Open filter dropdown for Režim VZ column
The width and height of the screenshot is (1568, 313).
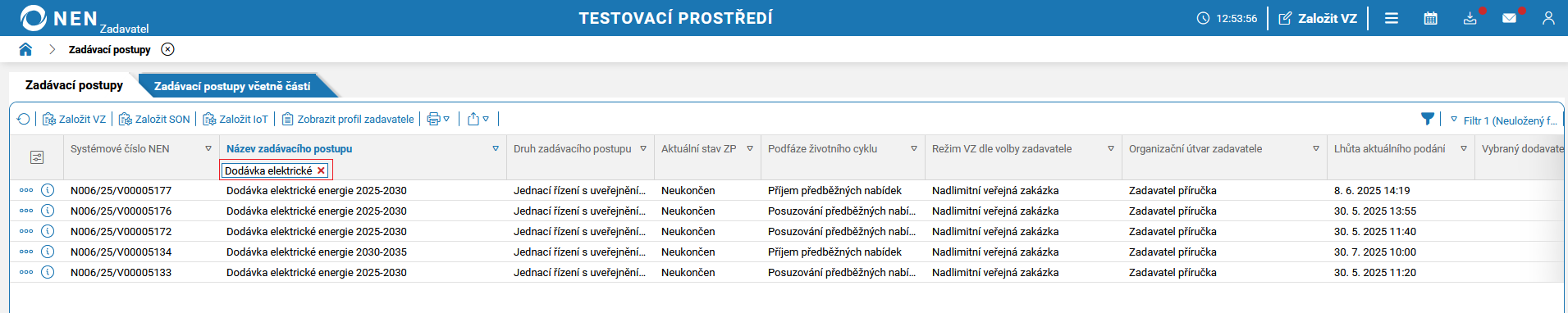[x=1111, y=148]
